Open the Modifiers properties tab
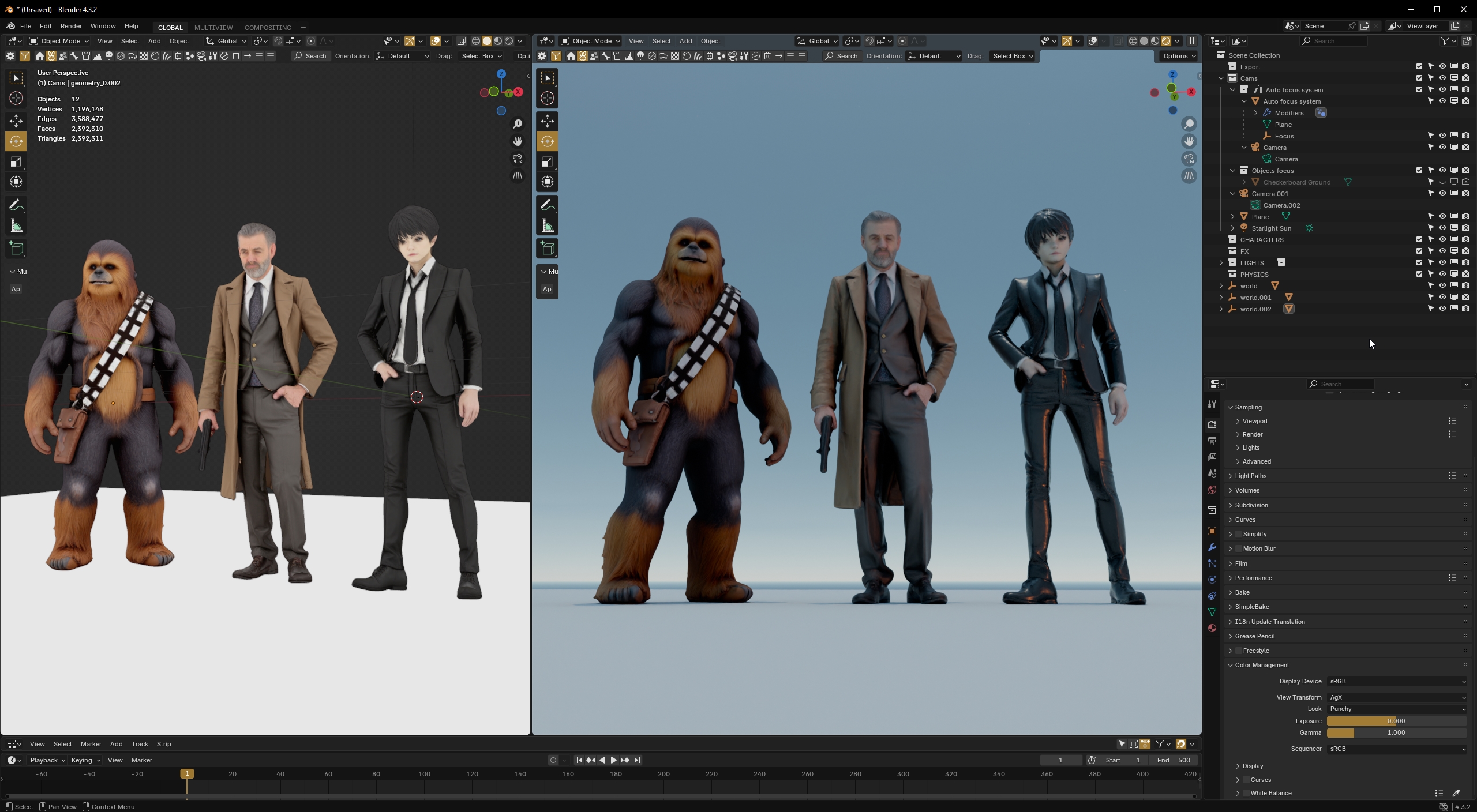Image resolution: width=1477 pixels, height=812 pixels. tap(1212, 547)
